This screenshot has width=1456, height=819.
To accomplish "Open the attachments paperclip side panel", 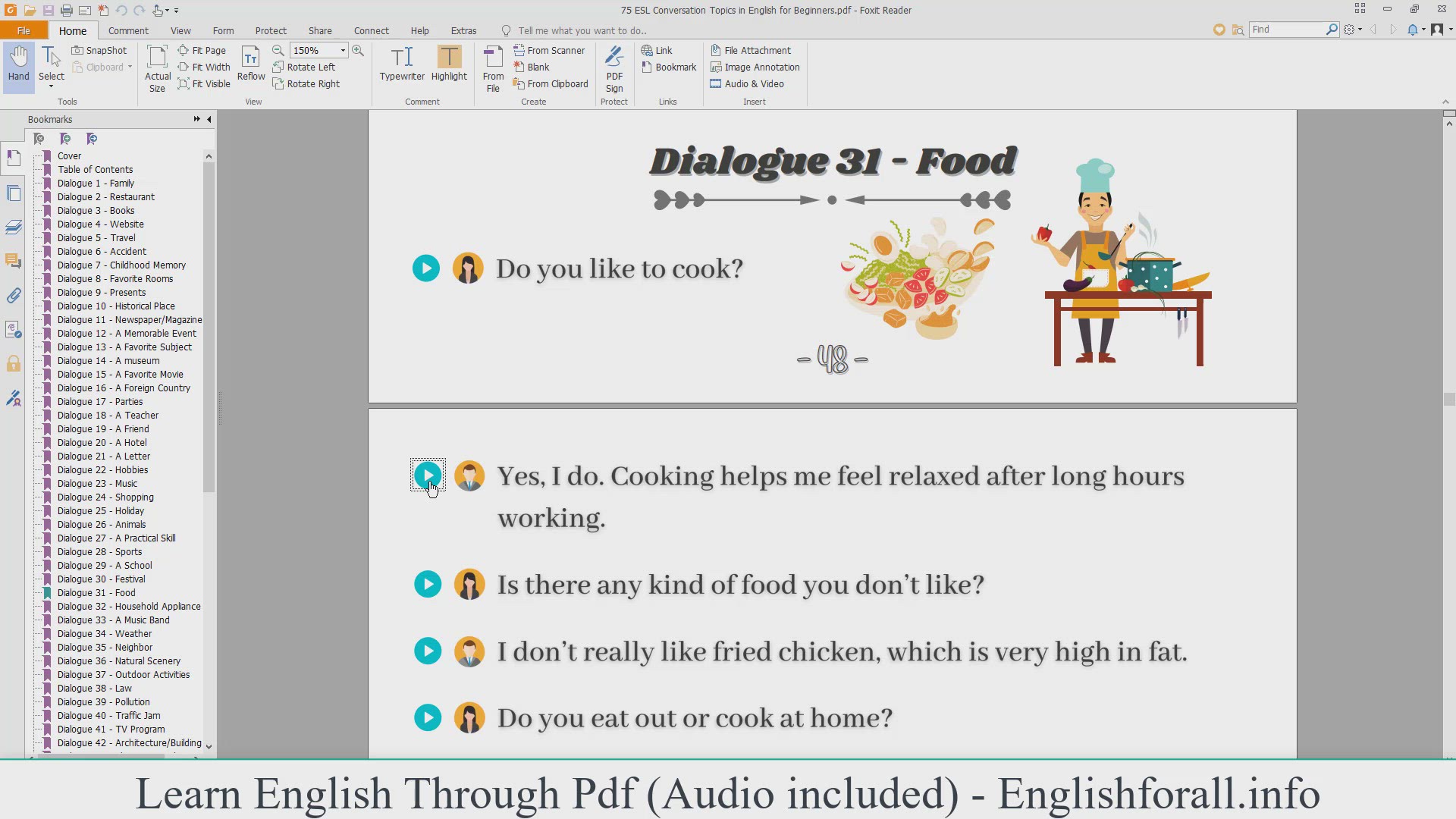I will [x=14, y=296].
